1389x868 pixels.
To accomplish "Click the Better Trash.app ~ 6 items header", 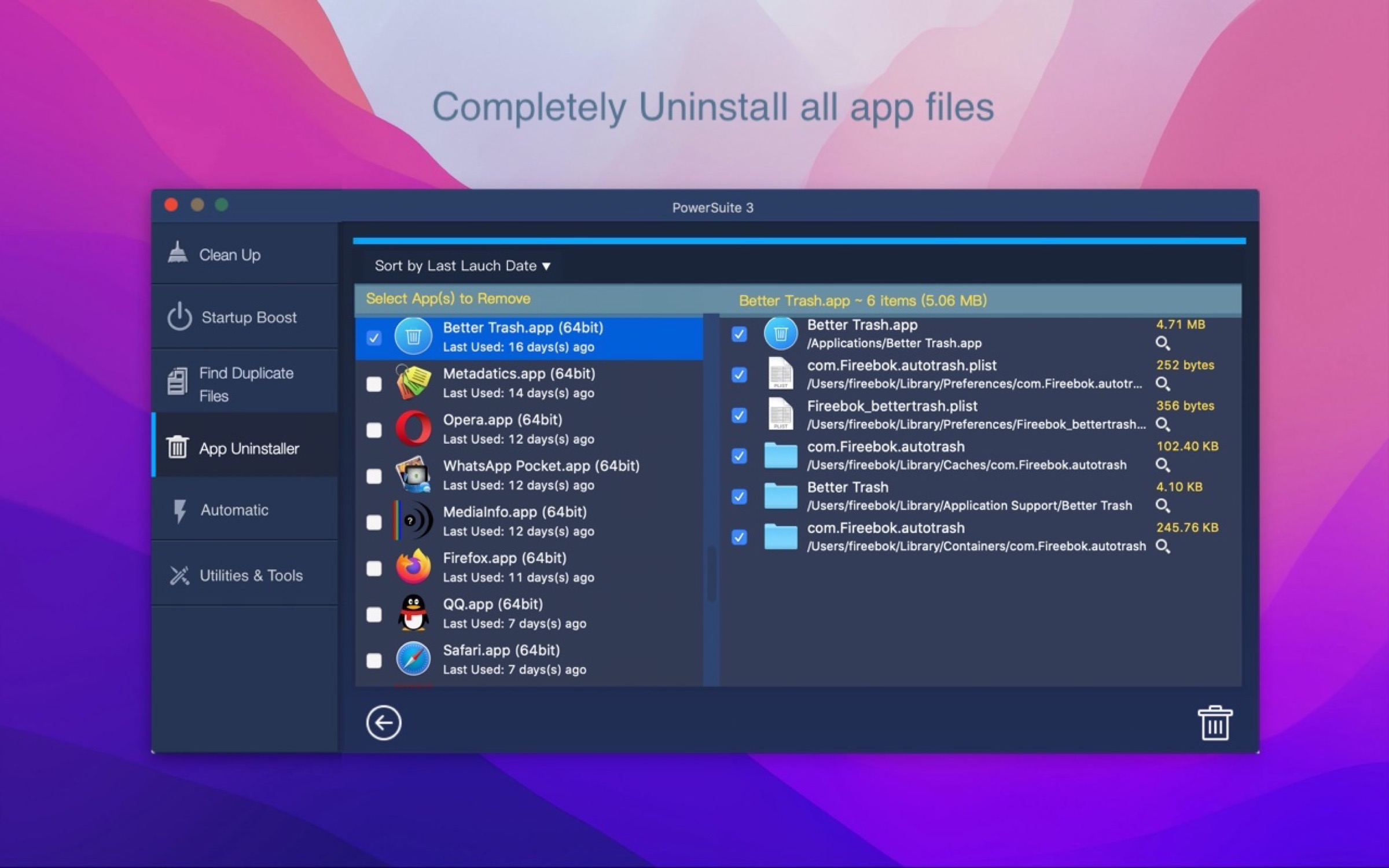I will click(x=863, y=300).
